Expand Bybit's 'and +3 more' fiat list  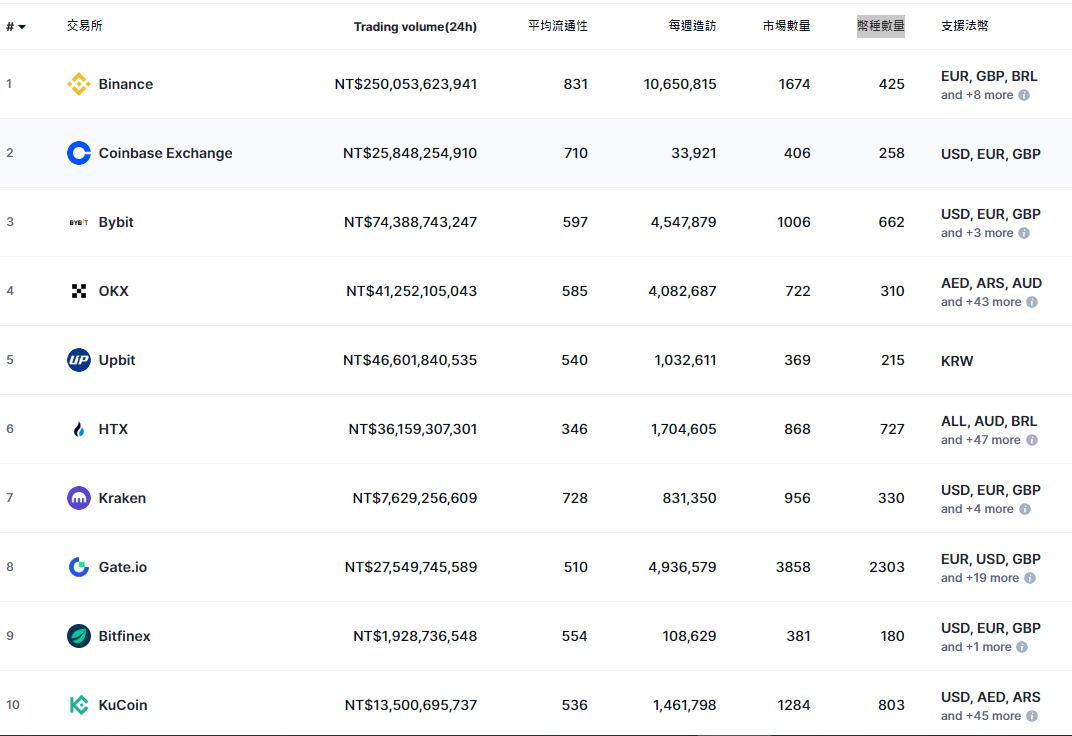[x=977, y=233]
